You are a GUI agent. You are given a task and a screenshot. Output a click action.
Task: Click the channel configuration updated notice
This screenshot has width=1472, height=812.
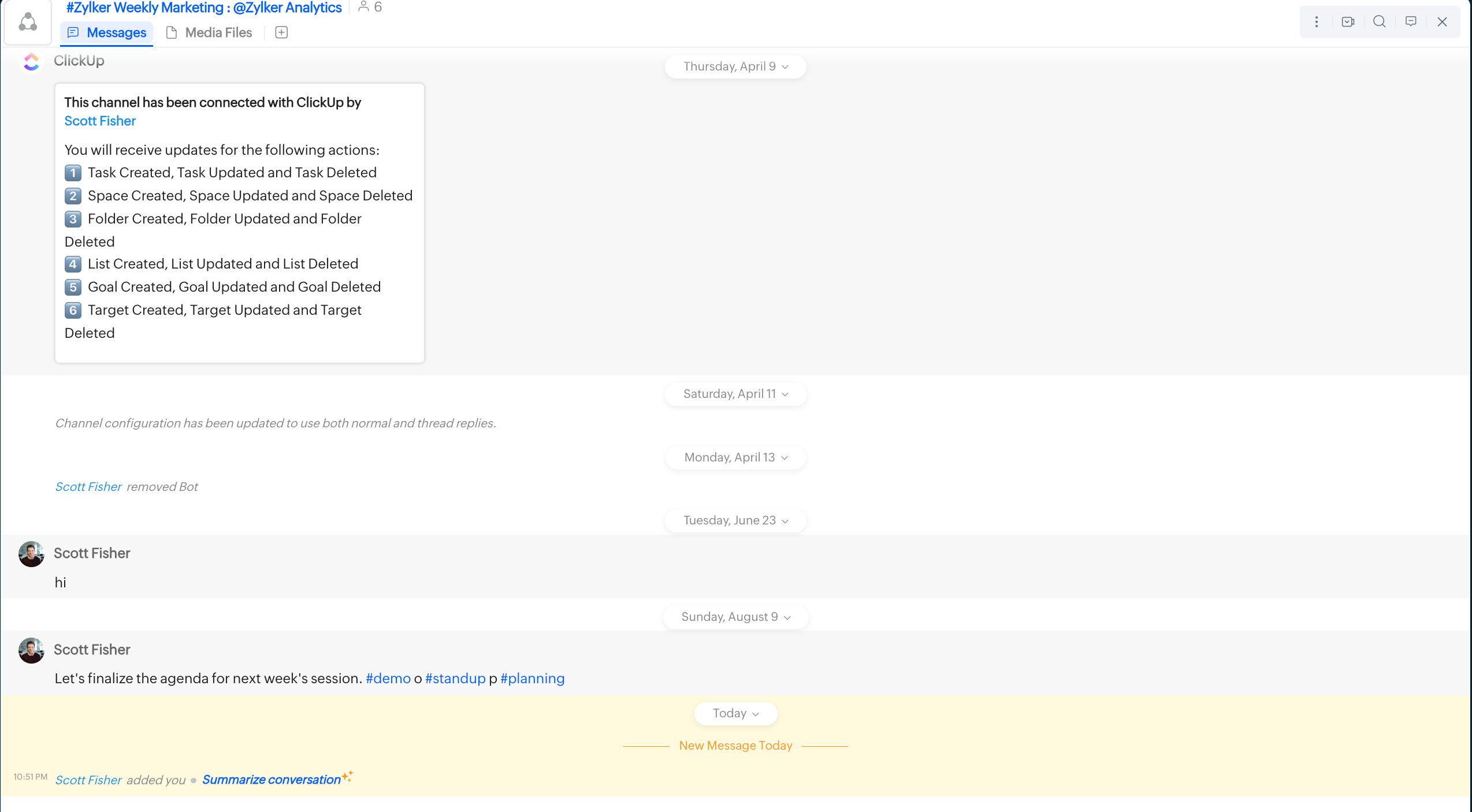click(276, 423)
